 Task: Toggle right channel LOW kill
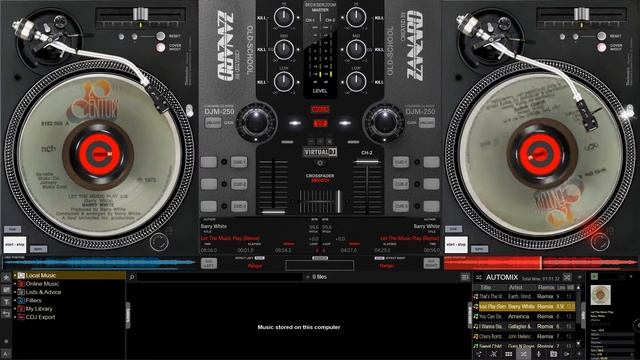point(379,82)
